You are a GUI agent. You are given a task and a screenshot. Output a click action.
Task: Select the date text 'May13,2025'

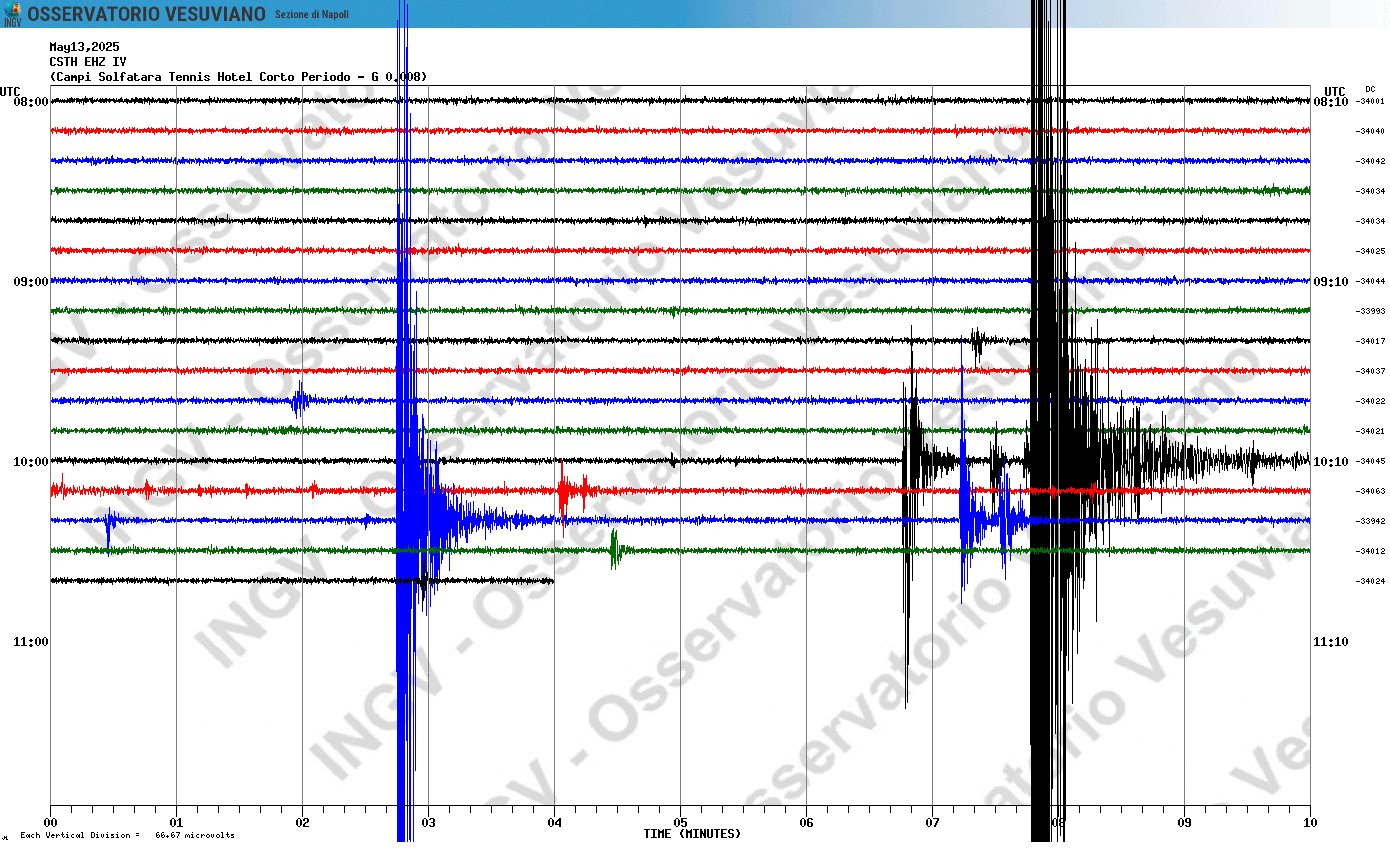84,47
